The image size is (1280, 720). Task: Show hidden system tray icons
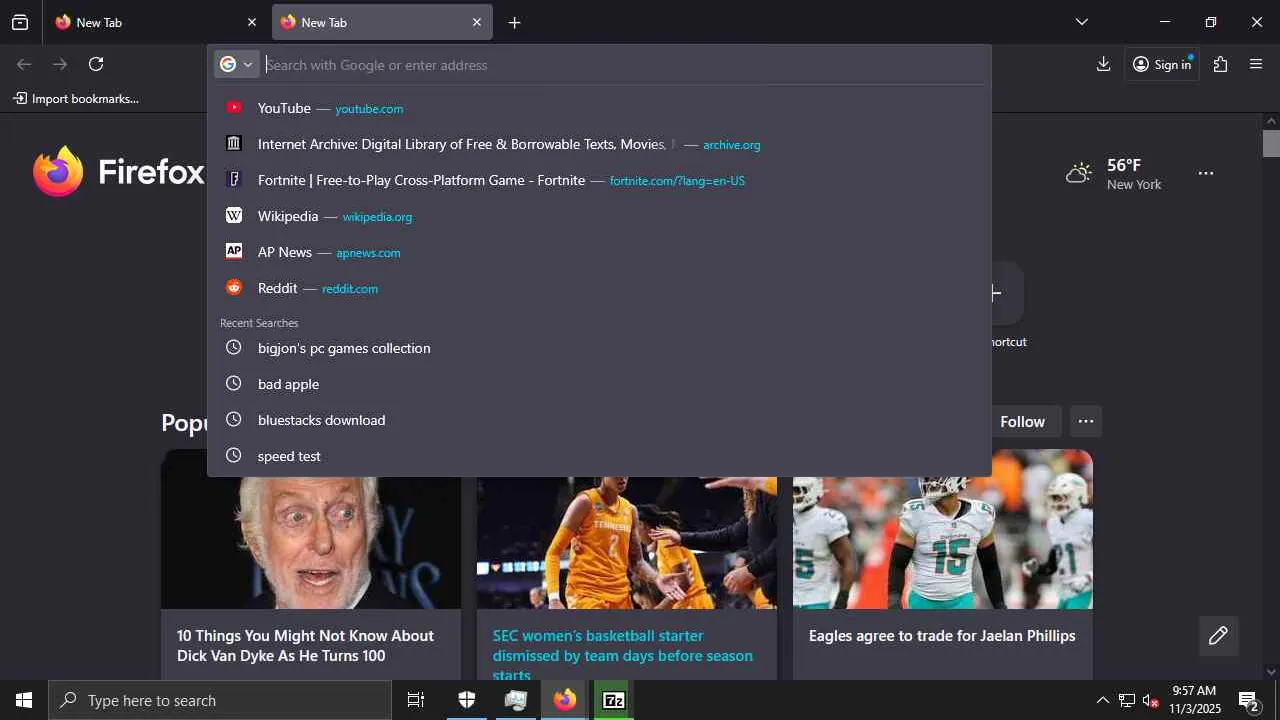click(x=1102, y=700)
